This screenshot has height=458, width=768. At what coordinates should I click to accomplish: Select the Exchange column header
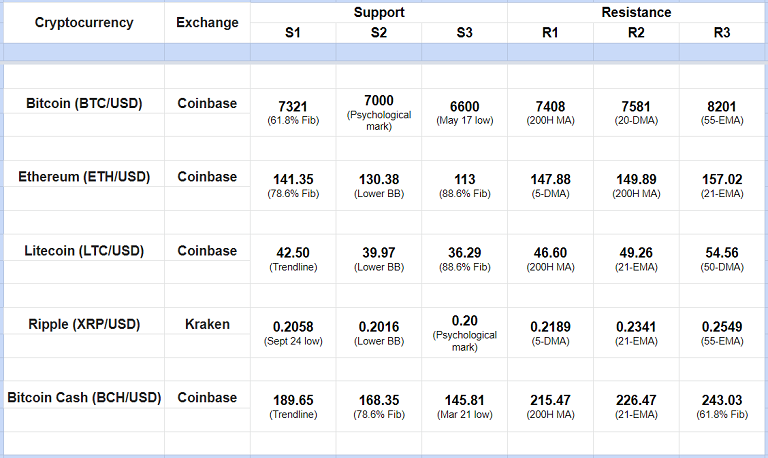click(207, 23)
